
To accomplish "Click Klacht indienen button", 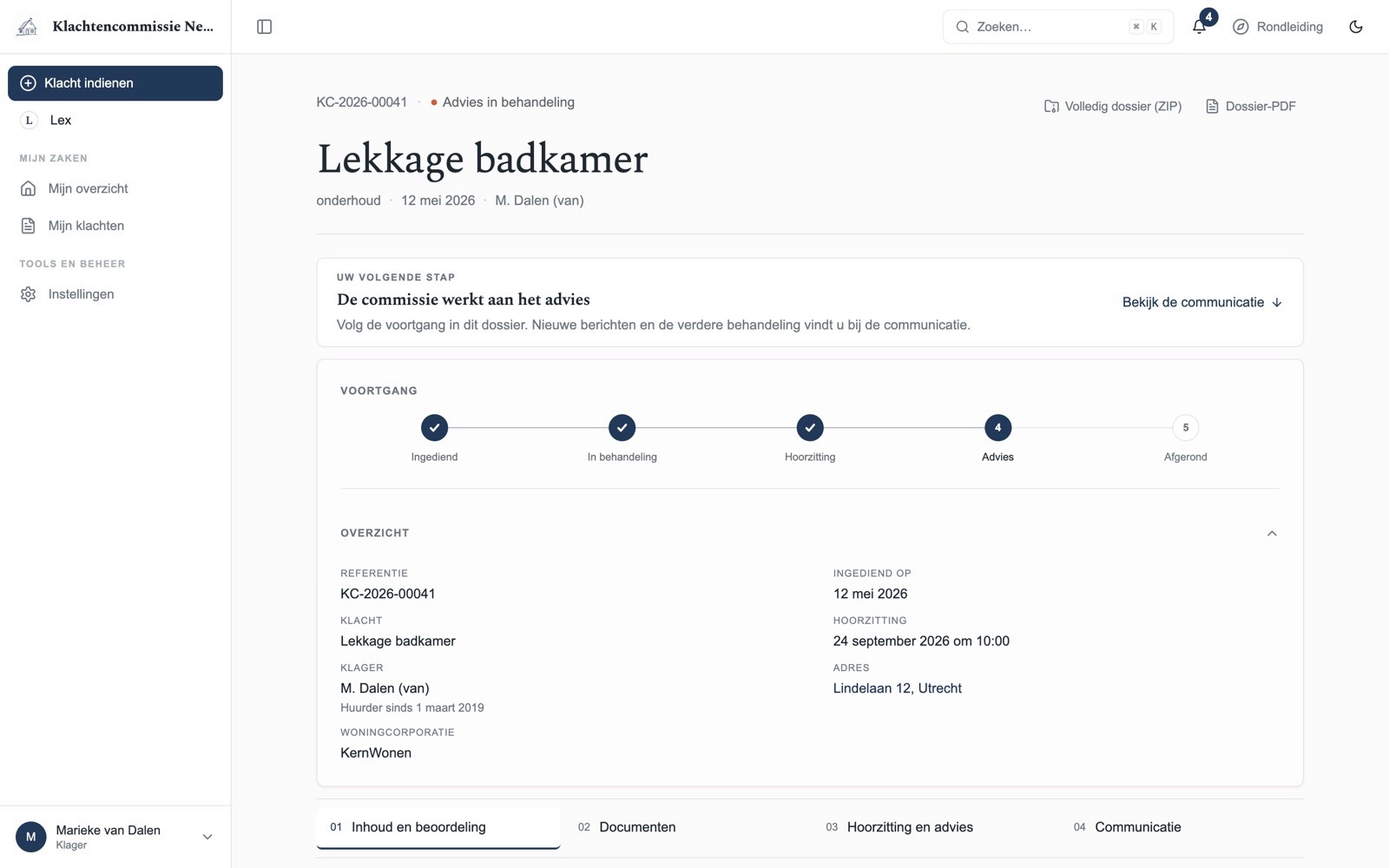I will [115, 83].
